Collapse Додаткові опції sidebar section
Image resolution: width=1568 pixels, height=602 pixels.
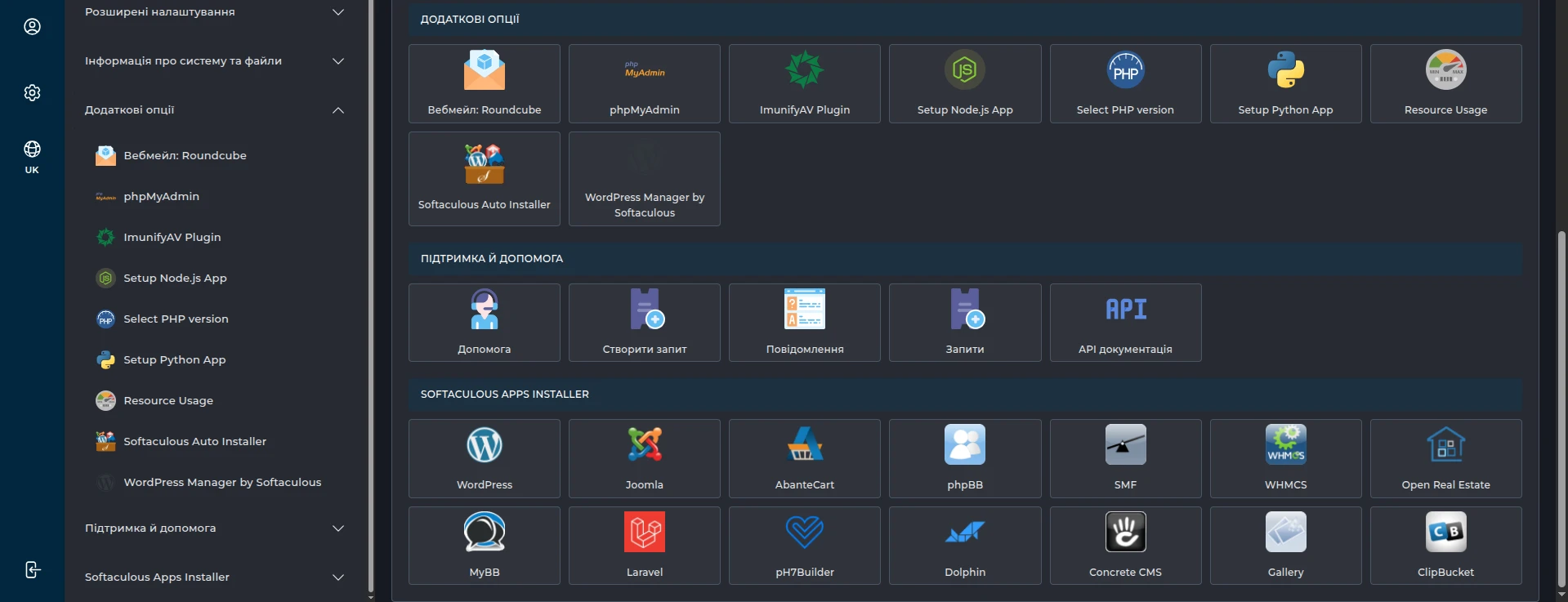[x=215, y=110]
